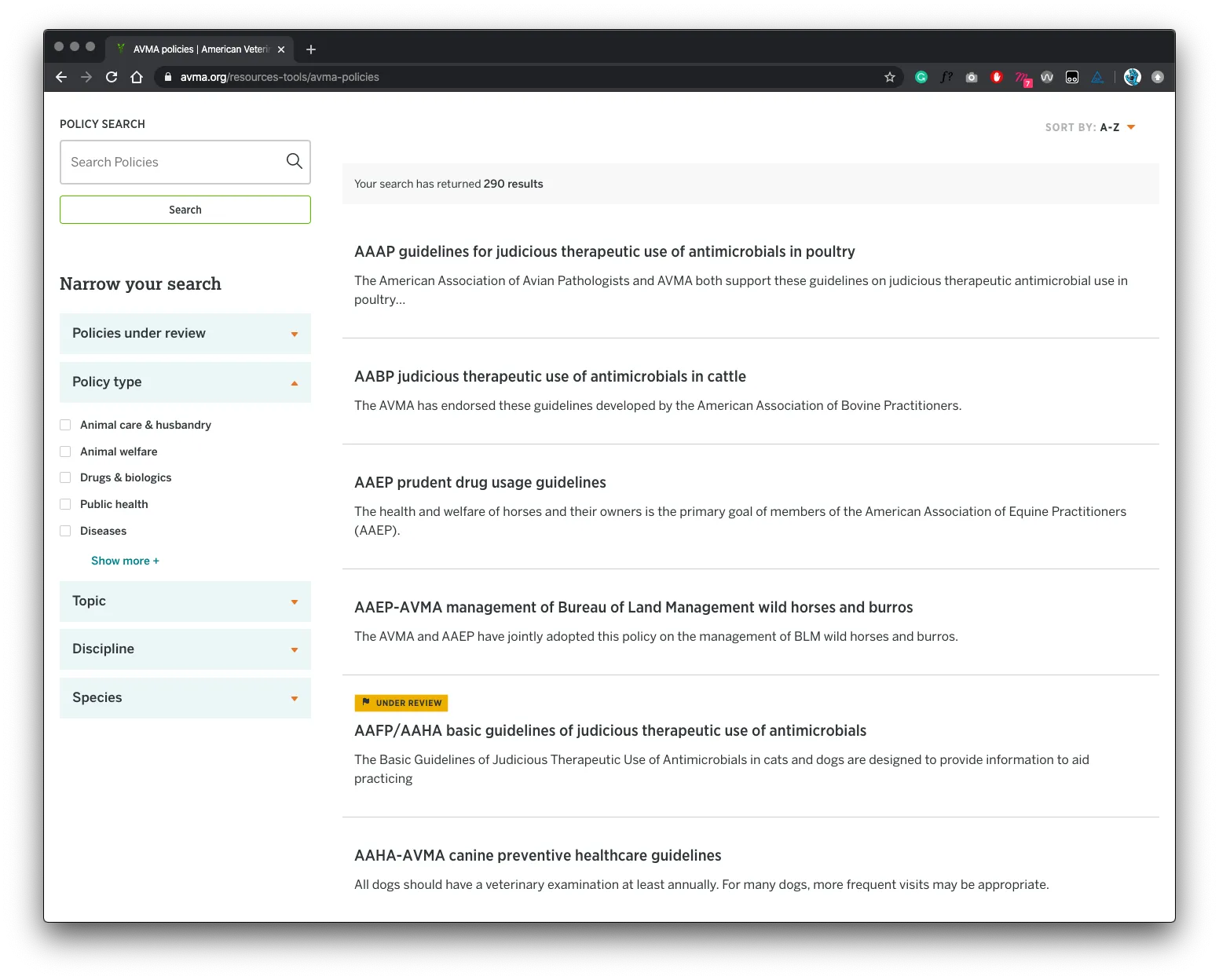Open the red hand blocker extension

tap(997, 77)
